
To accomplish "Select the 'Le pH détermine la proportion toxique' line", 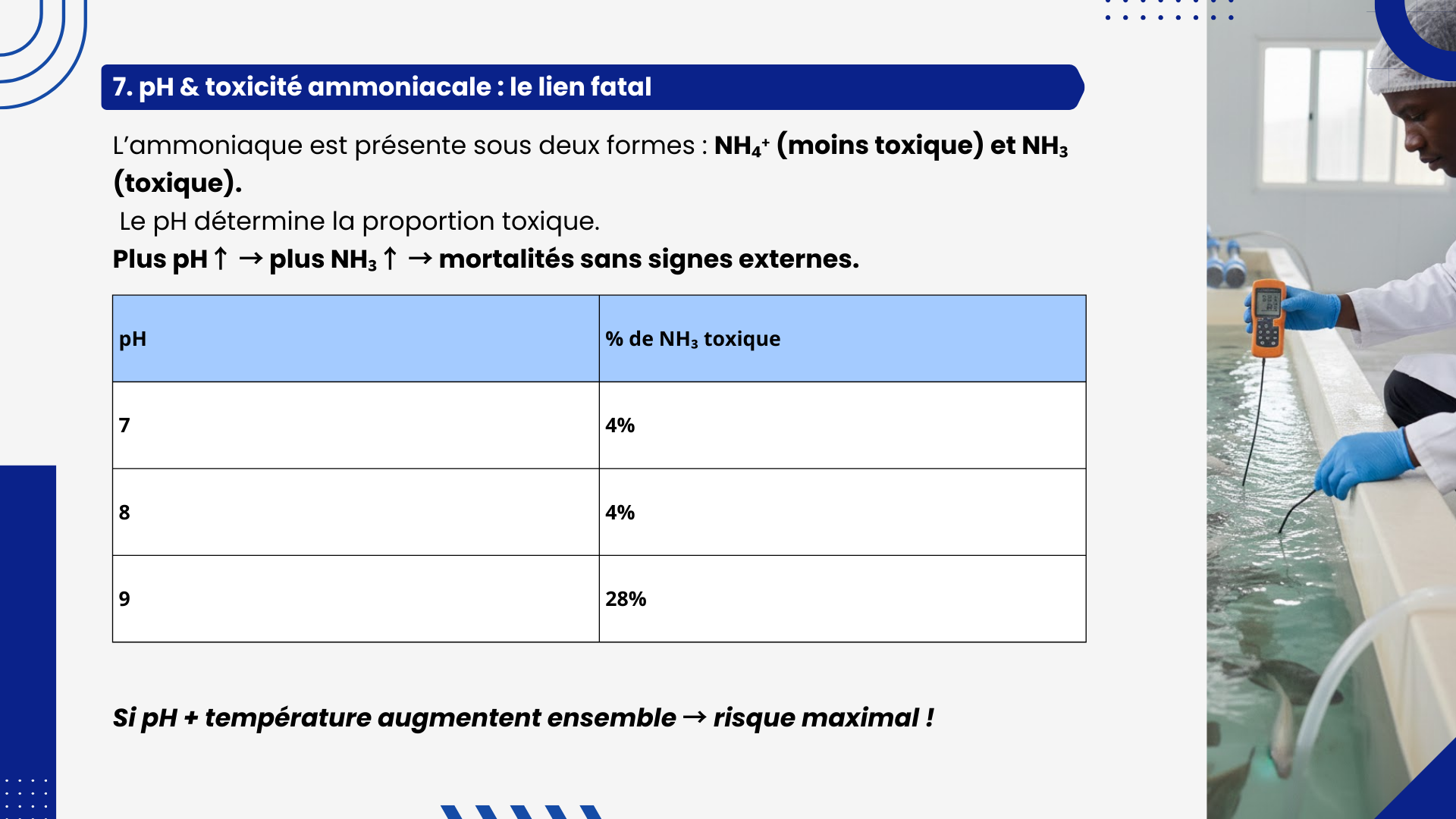I will (x=359, y=221).
